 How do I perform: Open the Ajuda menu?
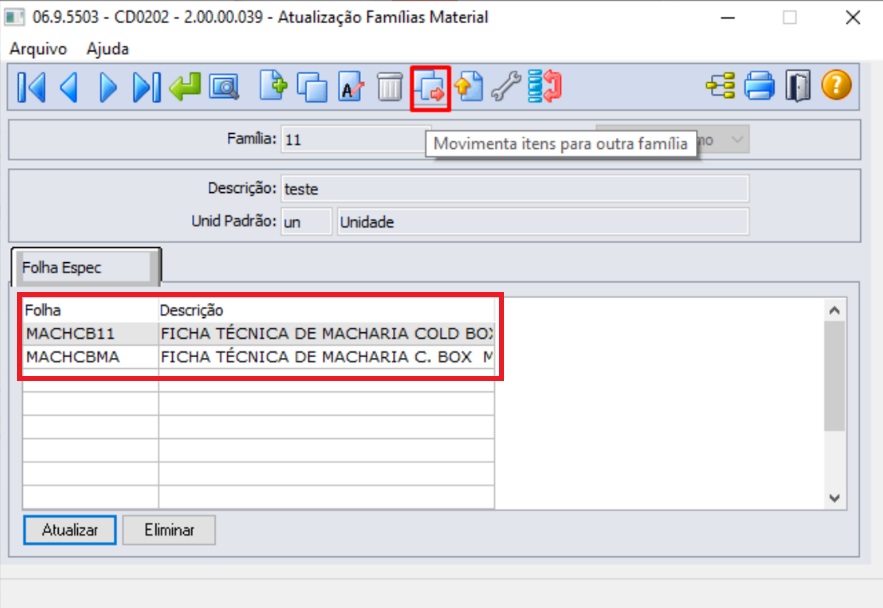point(108,49)
